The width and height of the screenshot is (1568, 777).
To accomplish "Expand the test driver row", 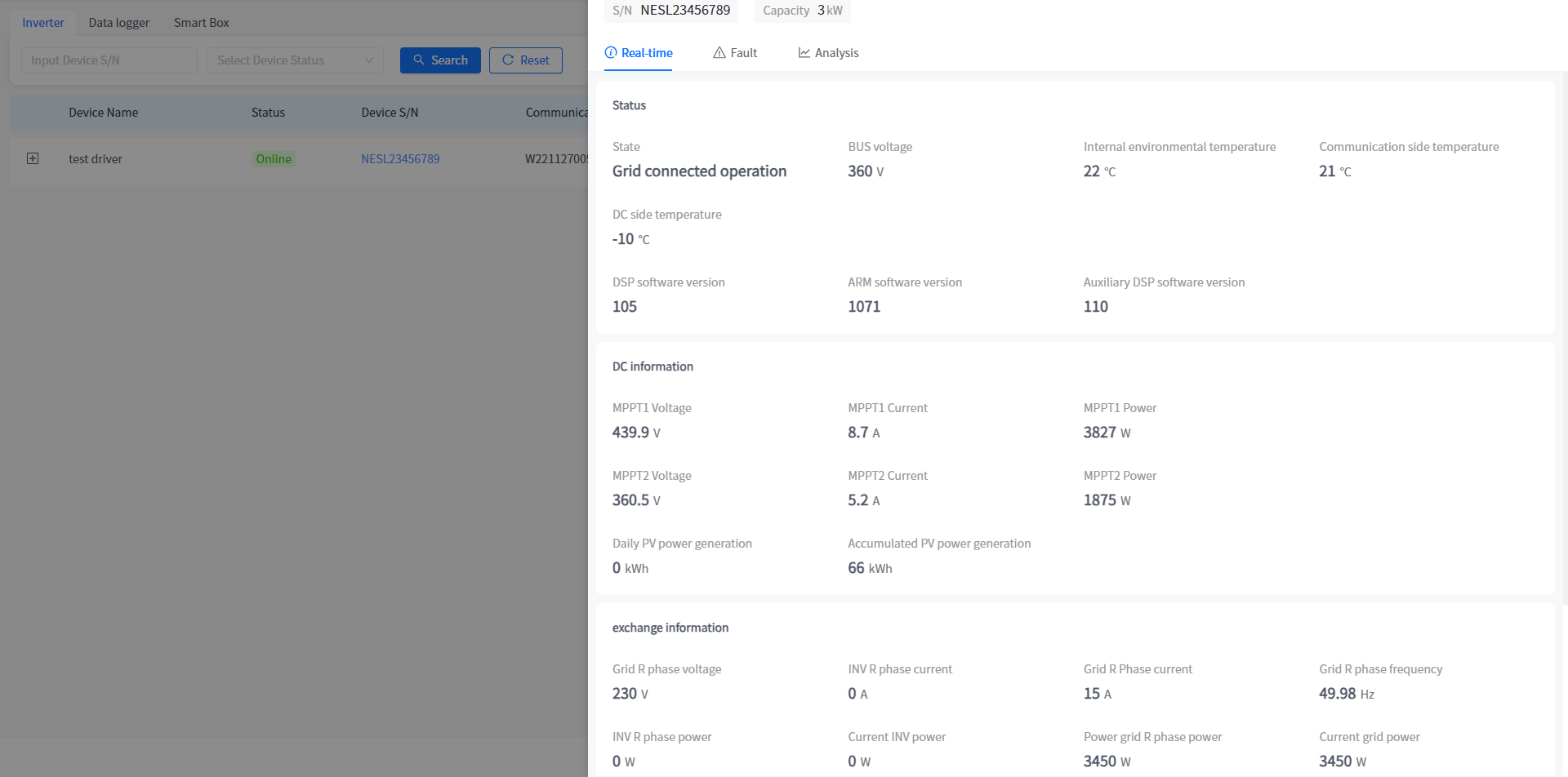I will 33,158.
